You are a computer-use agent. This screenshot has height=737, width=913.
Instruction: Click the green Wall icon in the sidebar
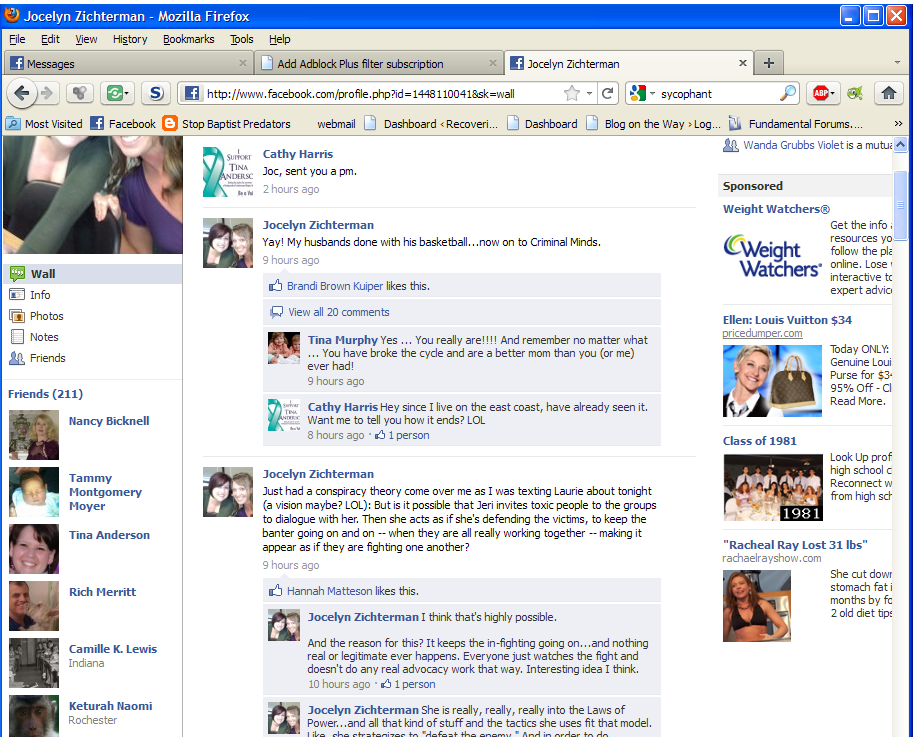tap(17, 274)
